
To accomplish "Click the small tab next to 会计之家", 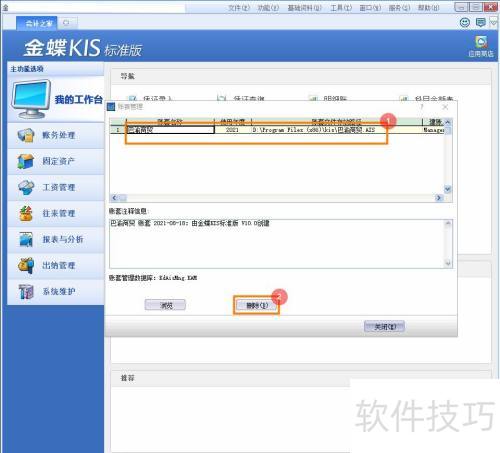I will click(68, 23).
